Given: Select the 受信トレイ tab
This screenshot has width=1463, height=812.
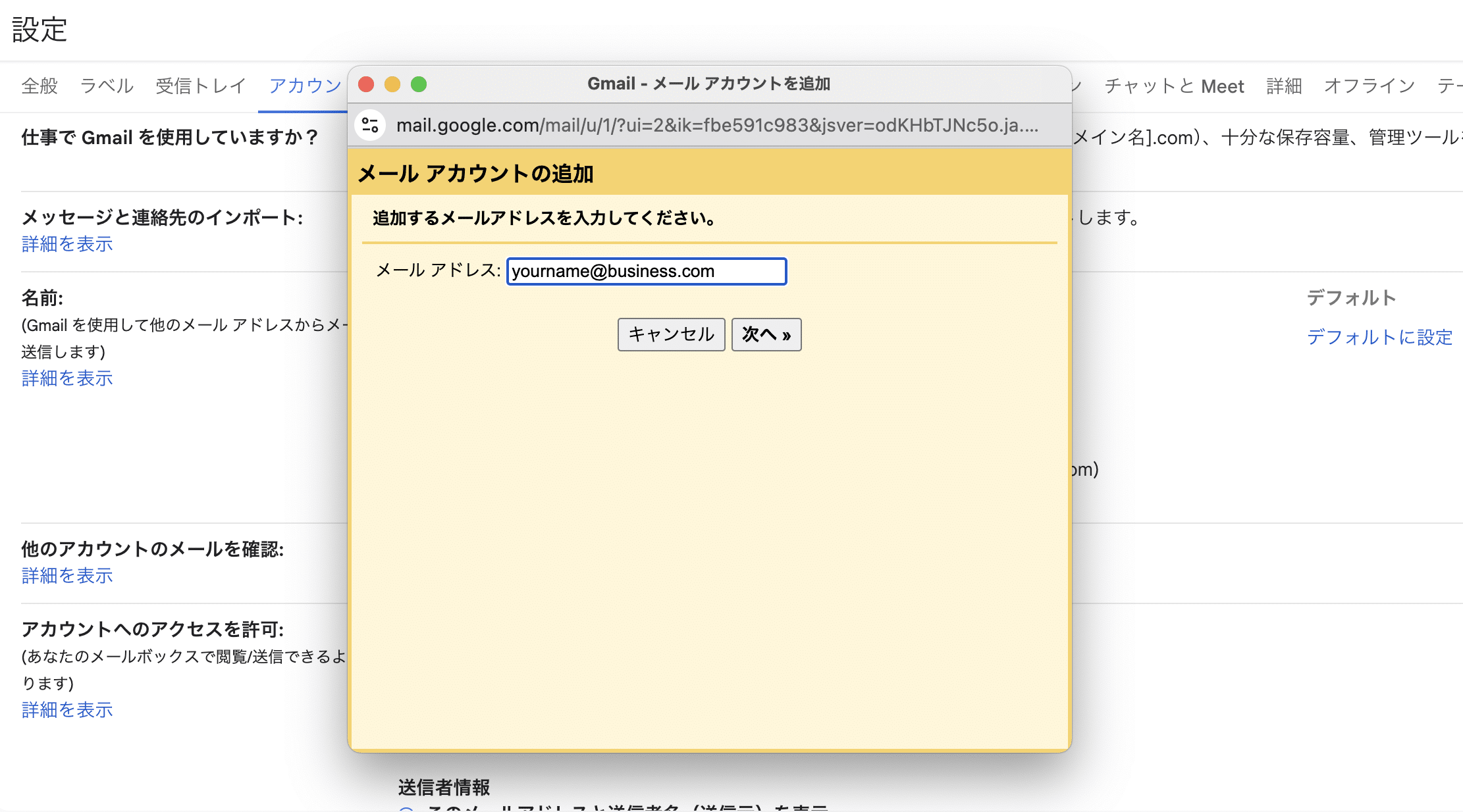Looking at the screenshot, I should pos(200,86).
